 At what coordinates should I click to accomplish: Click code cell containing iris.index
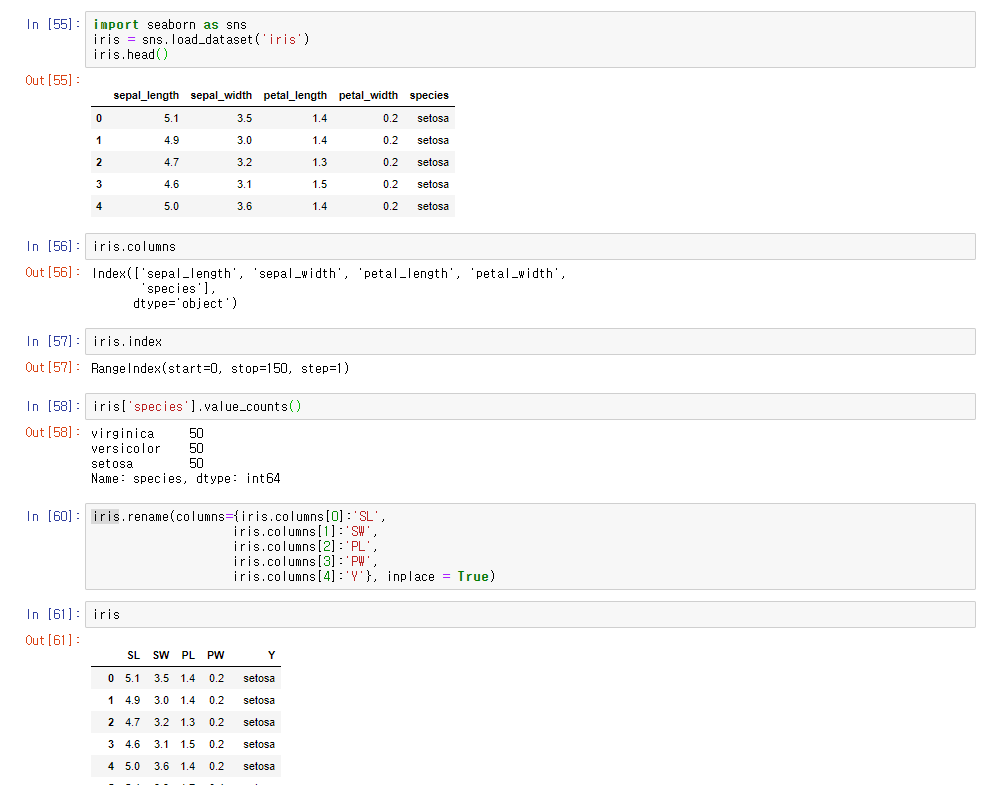click(530, 341)
